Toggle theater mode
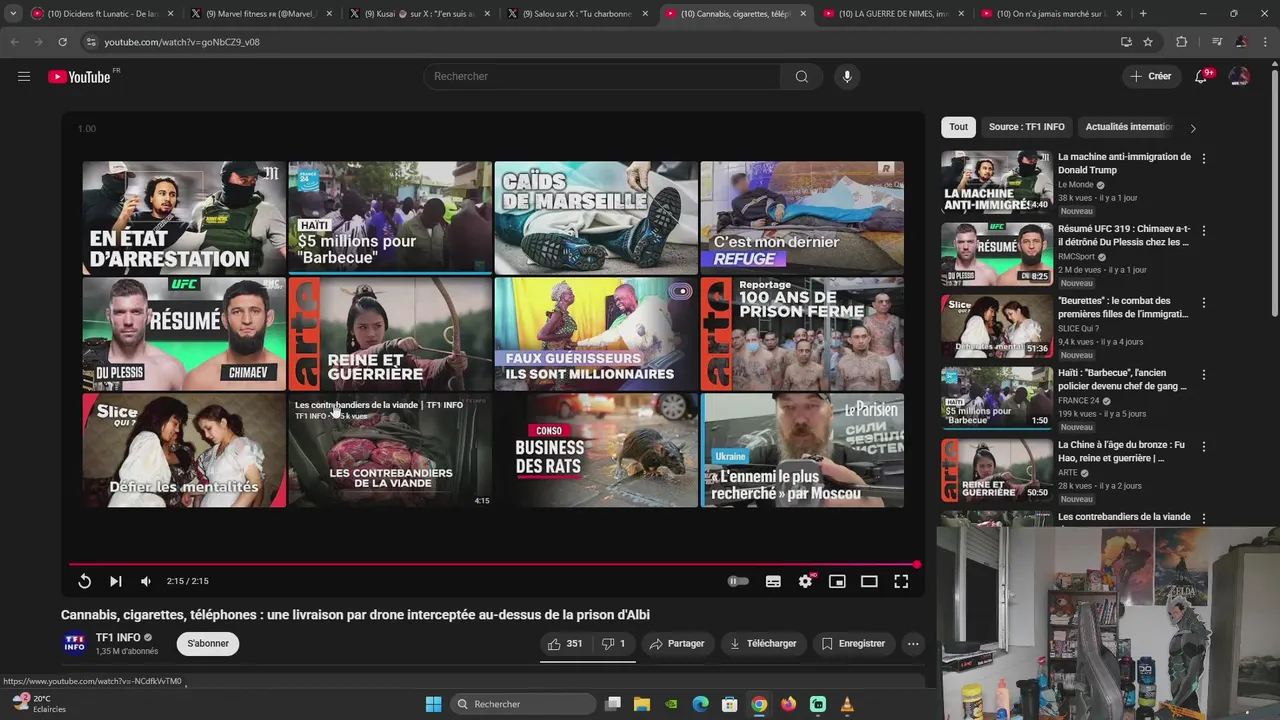The width and height of the screenshot is (1280, 720). coord(869,581)
